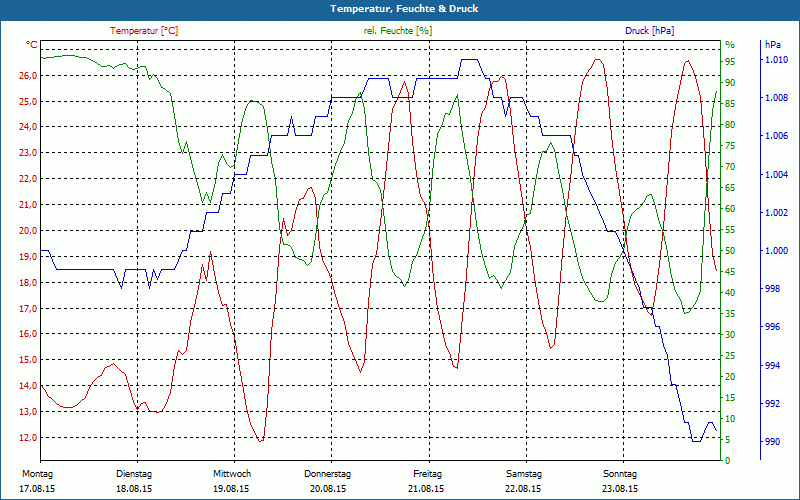Click the '40' humidity axis value

730,293
